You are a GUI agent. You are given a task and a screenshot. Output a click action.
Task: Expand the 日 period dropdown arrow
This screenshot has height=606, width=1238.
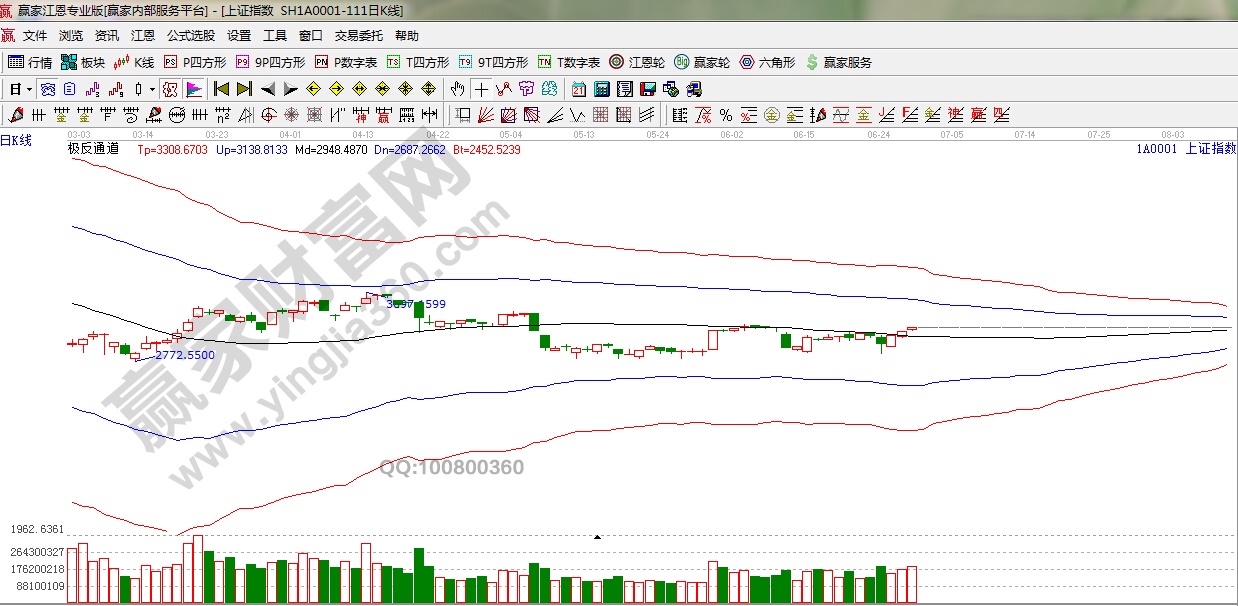point(29,89)
